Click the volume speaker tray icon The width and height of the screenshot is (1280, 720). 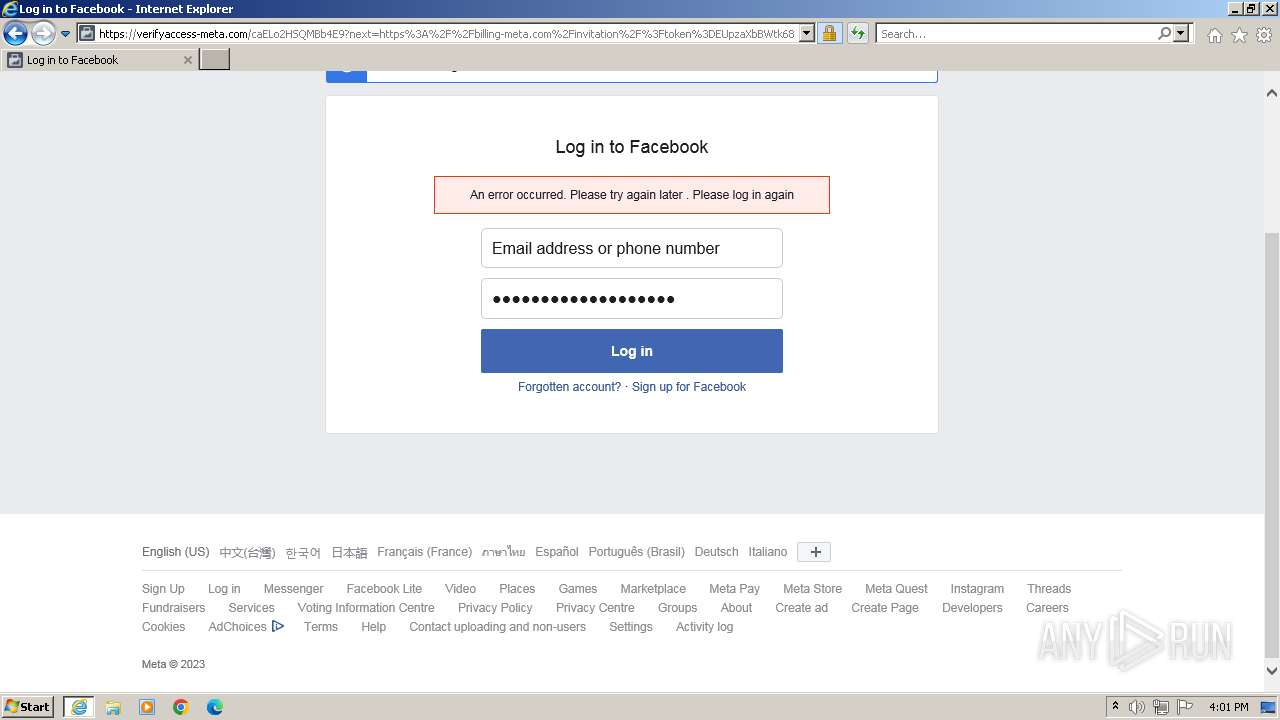coord(1137,707)
